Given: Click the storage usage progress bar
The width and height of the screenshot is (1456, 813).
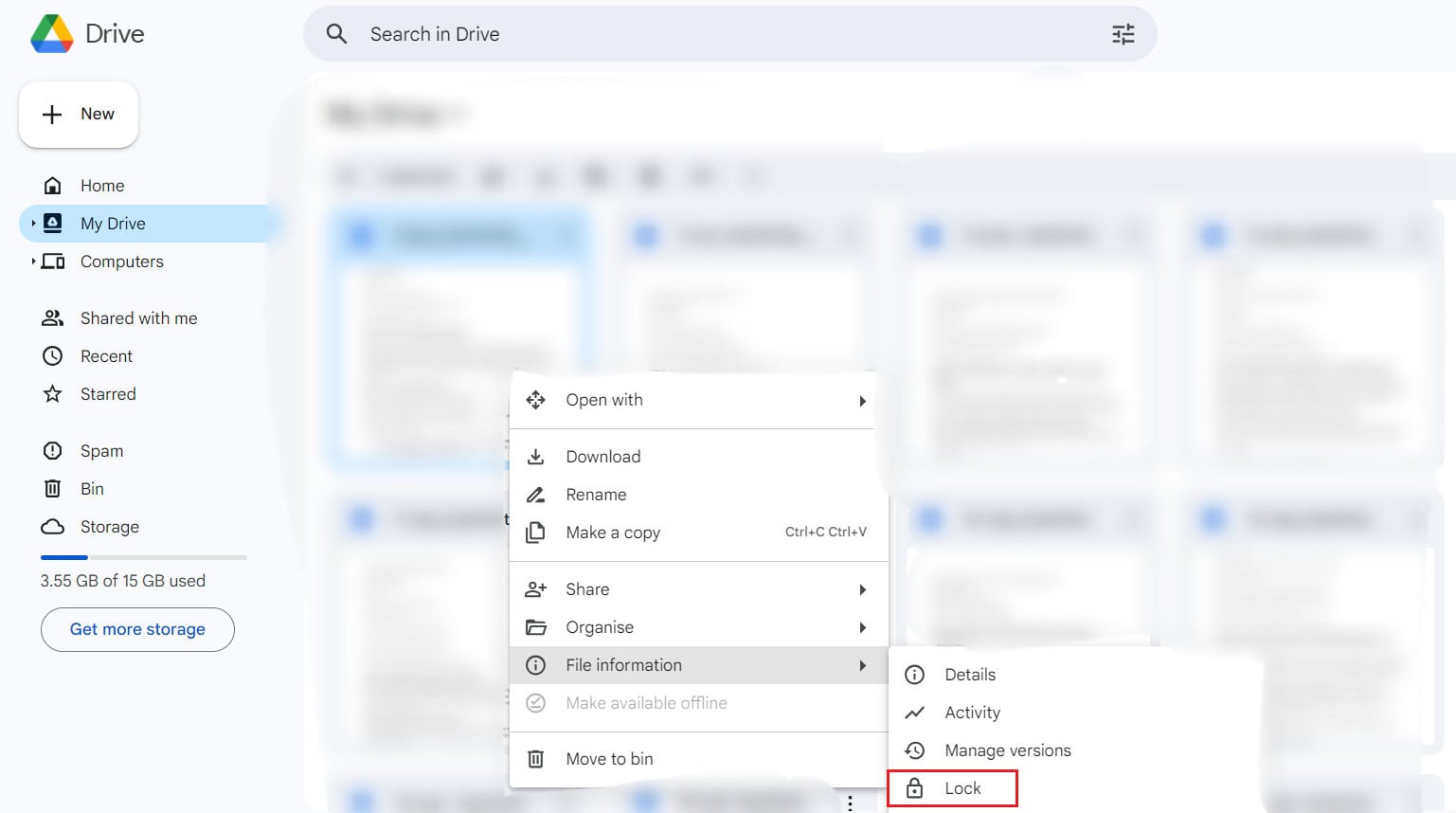Looking at the screenshot, I should (x=142, y=557).
